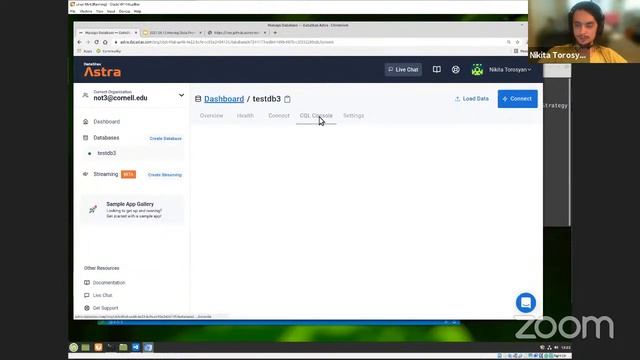Click the database icon next to the breadcrumb
640x360 pixels.
pyautogui.click(x=198, y=99)
